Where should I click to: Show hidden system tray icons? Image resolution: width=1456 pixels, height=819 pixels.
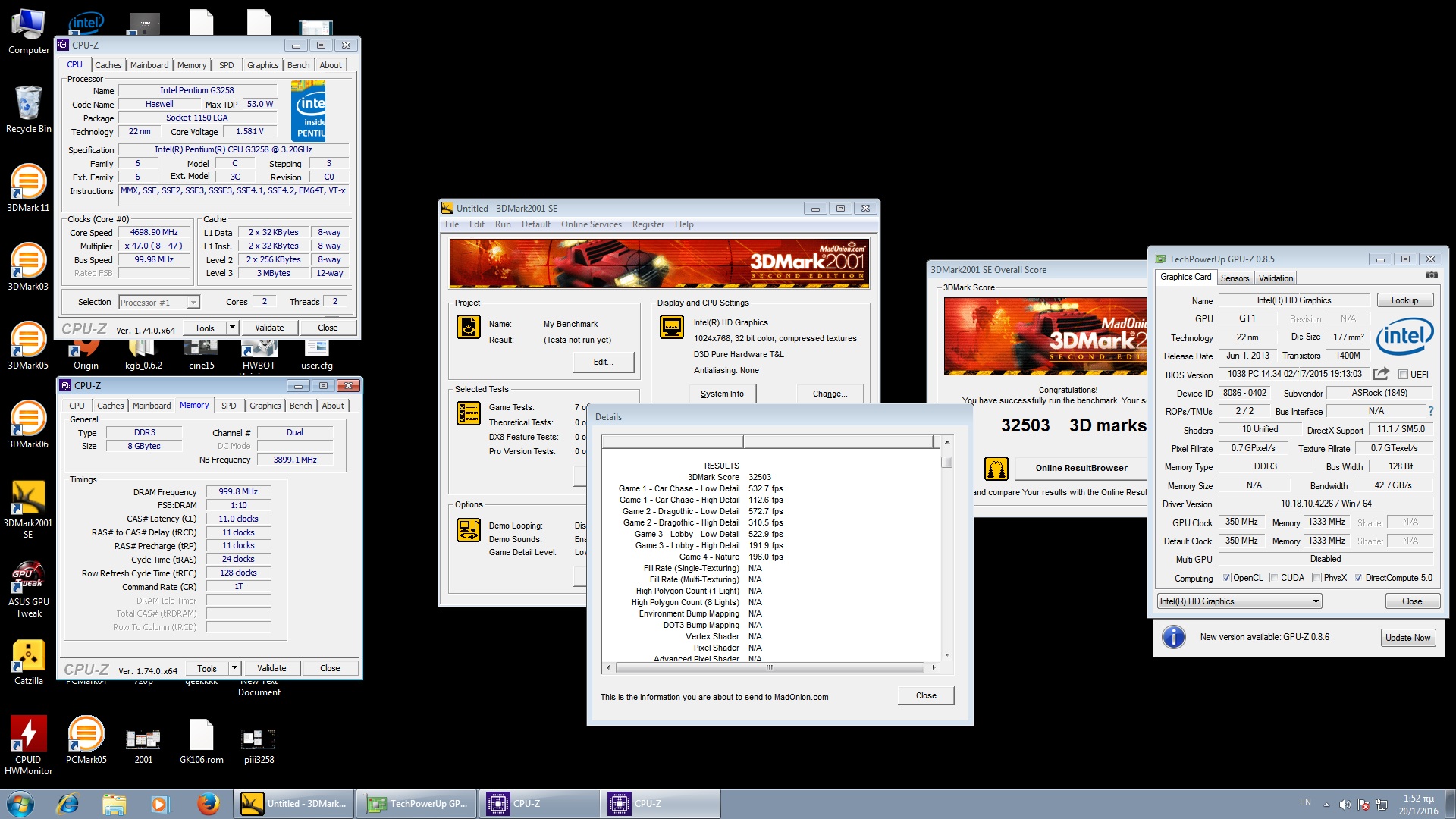pos(1326,805)
